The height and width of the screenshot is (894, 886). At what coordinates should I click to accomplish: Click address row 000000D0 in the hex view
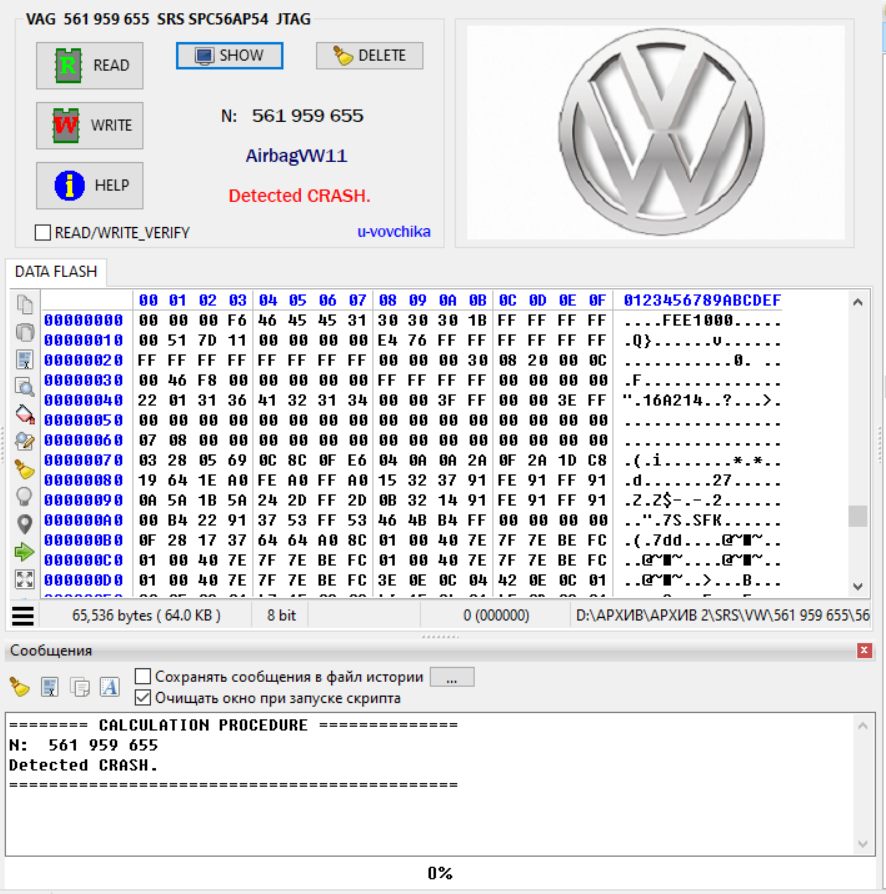(x=84, y=580)
